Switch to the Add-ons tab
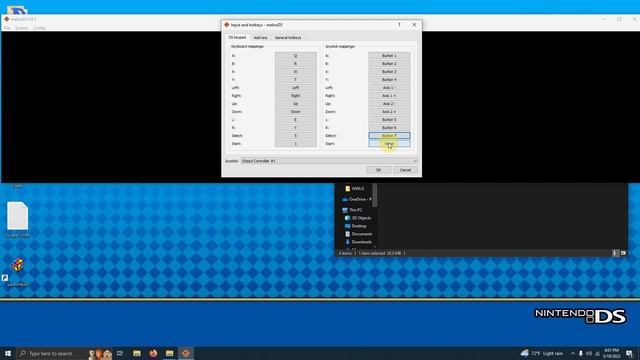The width and height of the screenshot is (640, 360). (x=260, y=38)
